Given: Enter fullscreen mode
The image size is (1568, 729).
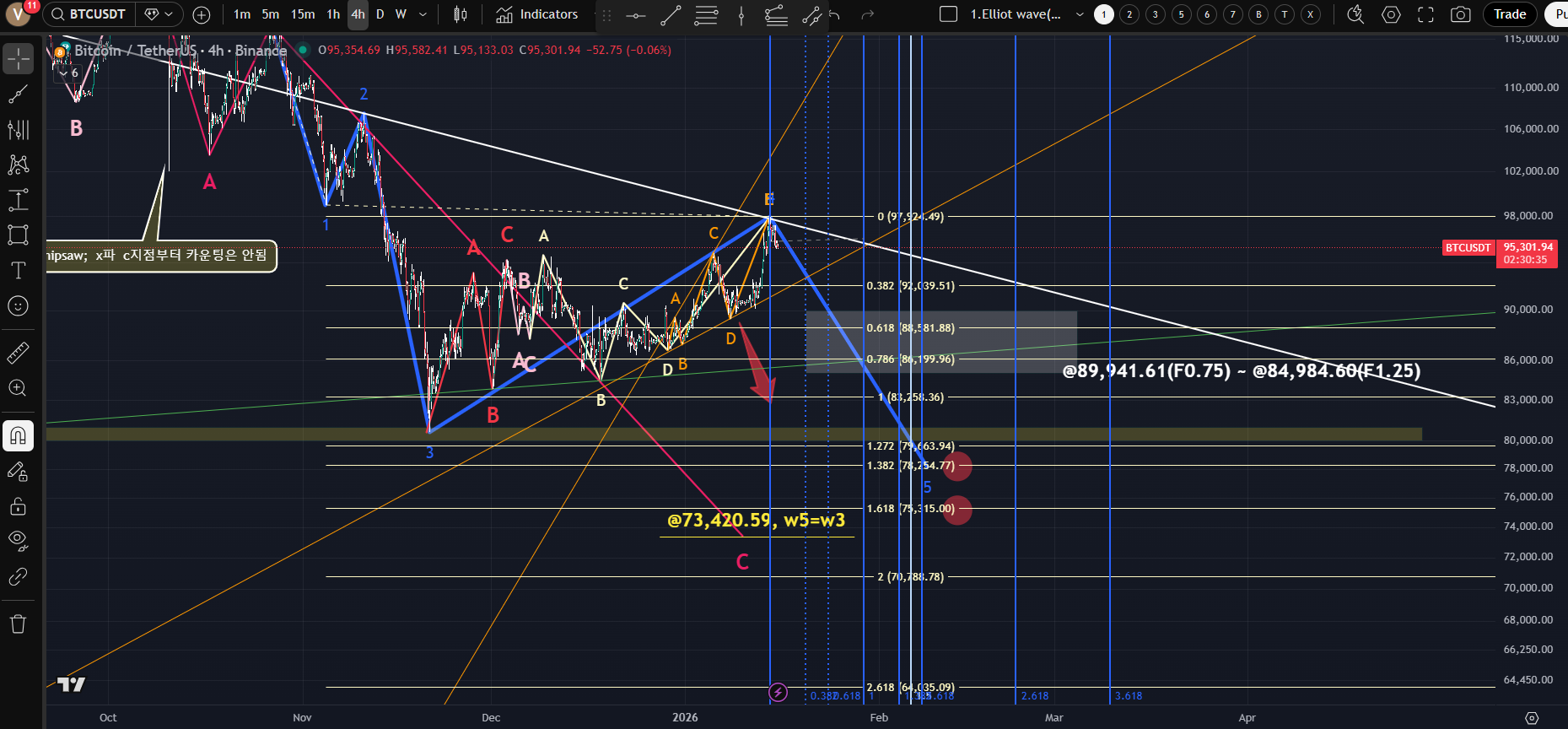Looking at the screenshot, I should 1425,14.
